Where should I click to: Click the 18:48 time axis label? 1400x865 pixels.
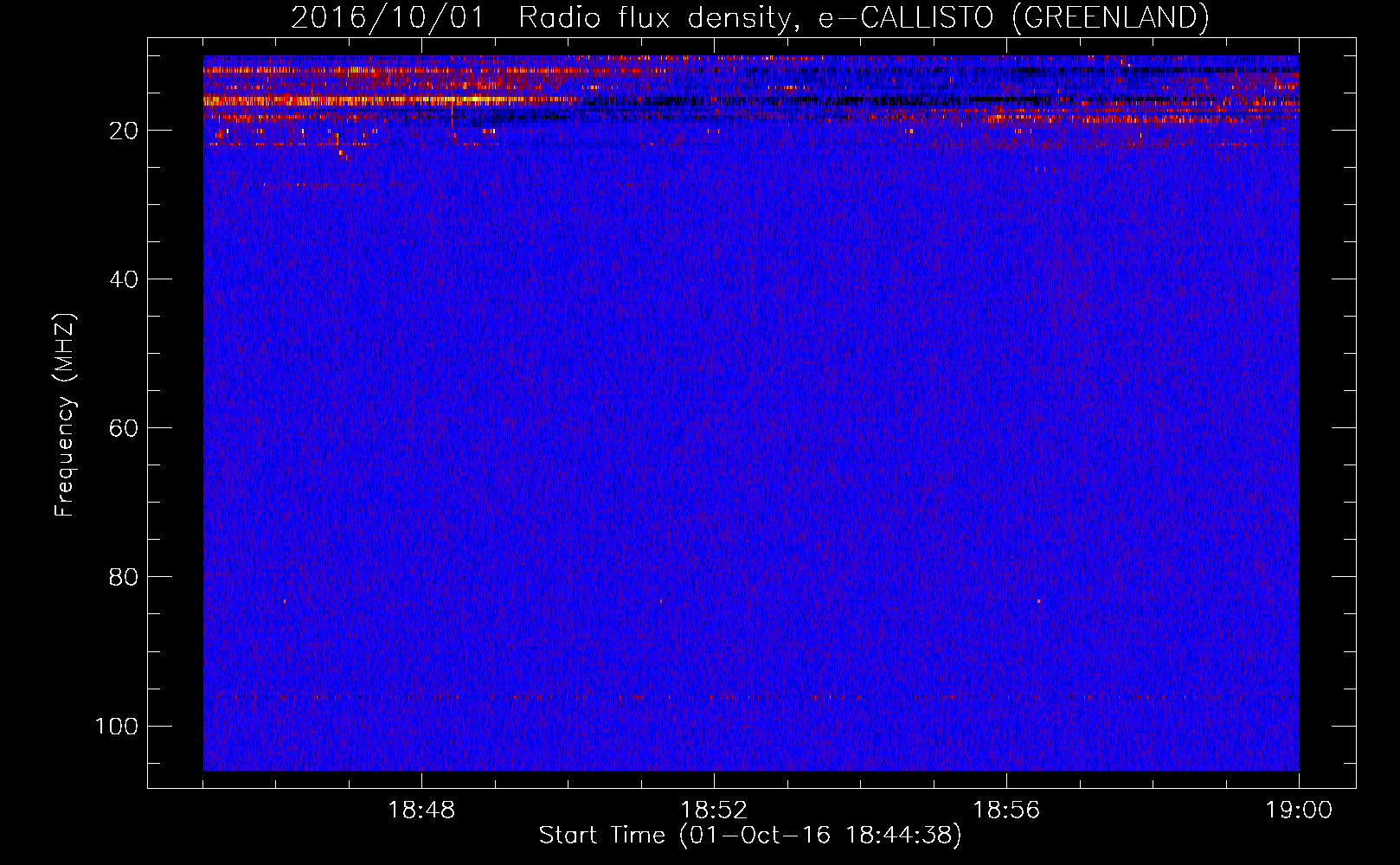tap(421, 811)
